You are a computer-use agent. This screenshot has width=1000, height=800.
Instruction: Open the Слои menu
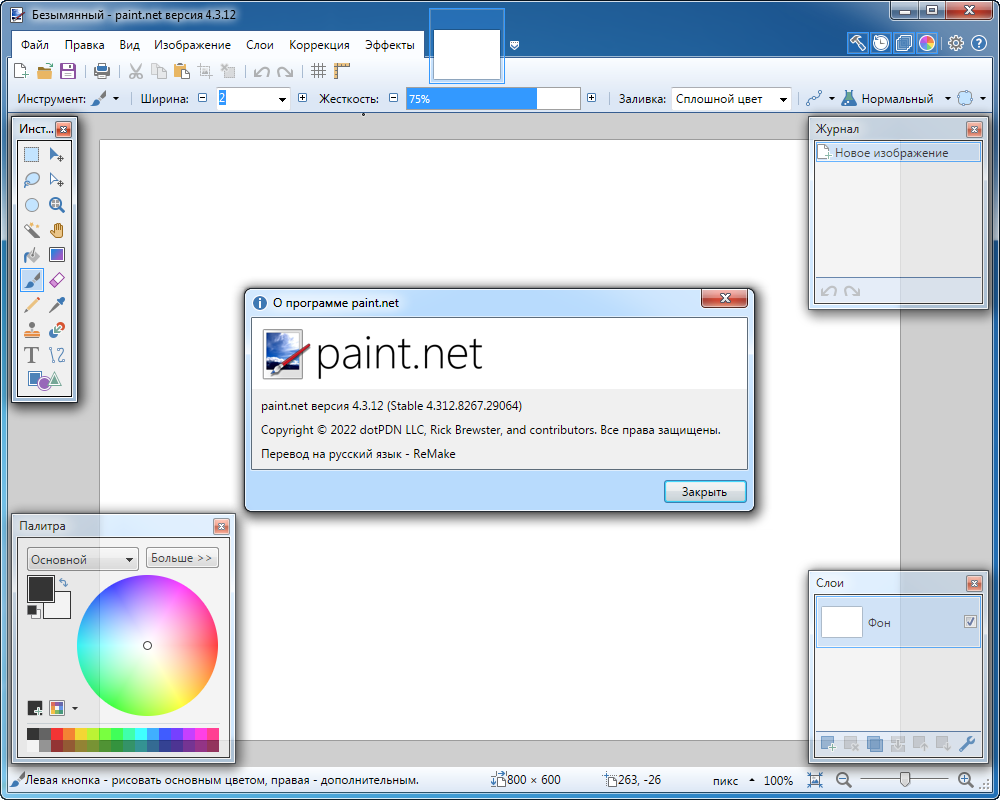tap(260, 45)
